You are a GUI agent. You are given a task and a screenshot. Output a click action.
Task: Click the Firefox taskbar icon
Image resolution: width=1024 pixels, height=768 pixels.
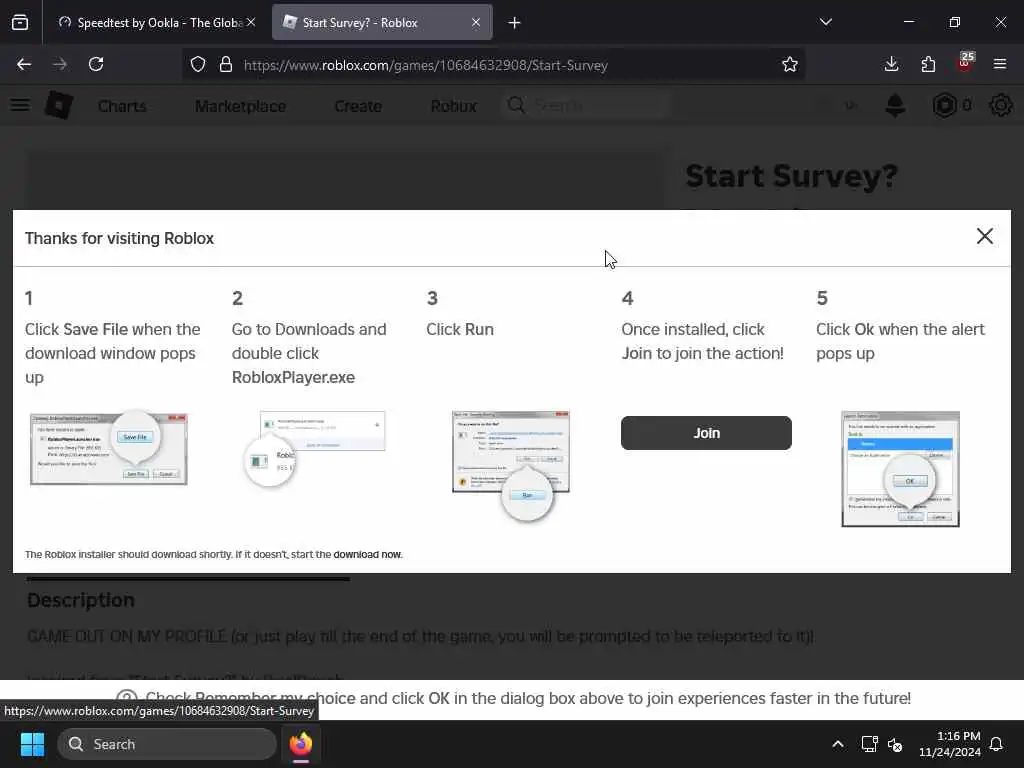coord(301,744)
